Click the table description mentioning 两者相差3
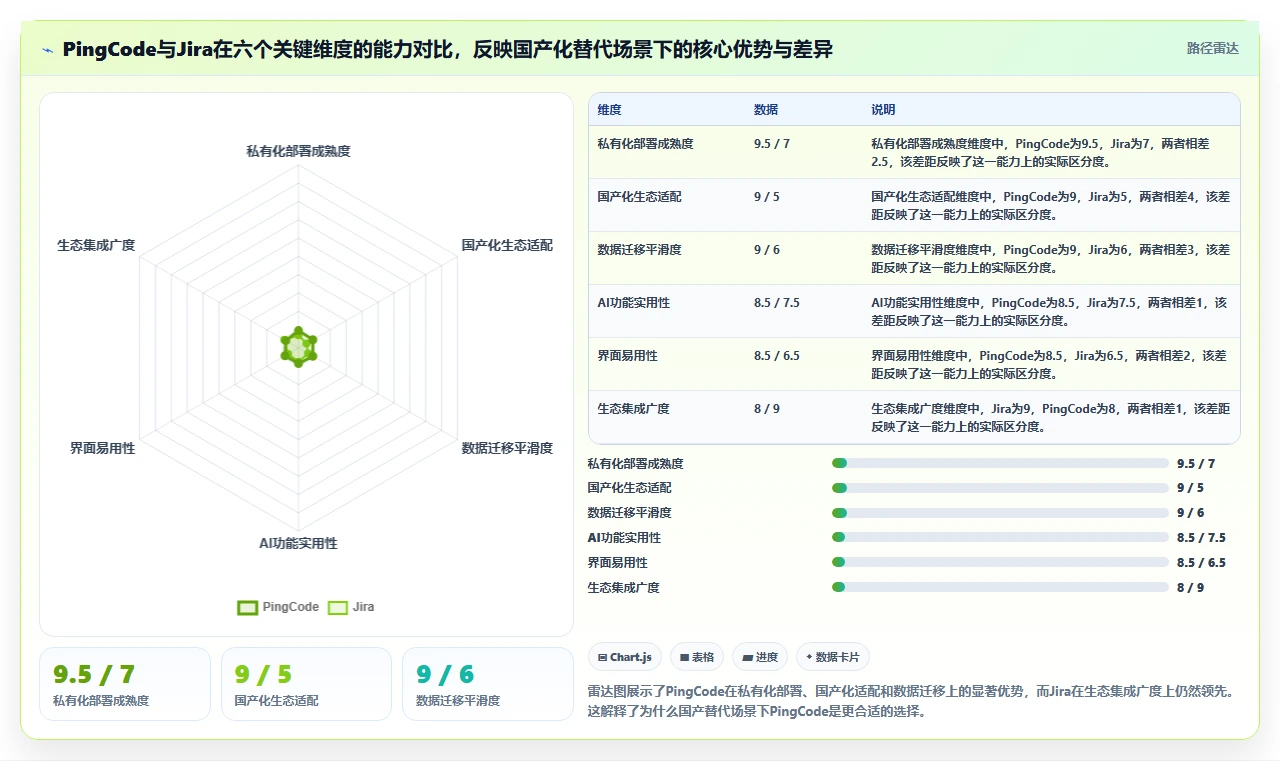 1050,259
